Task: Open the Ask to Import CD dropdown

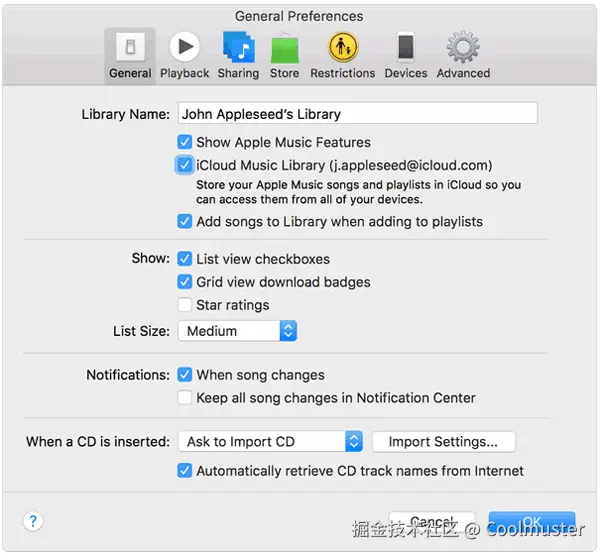Action: click(x=270, y=441)
